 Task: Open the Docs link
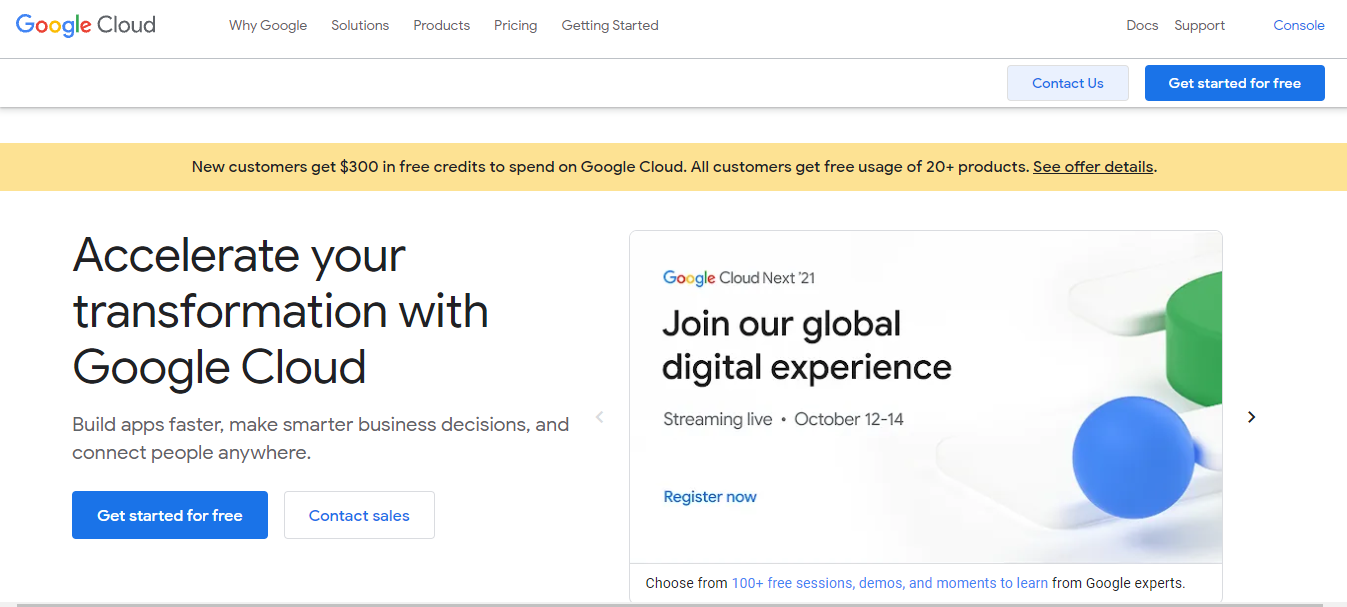1142,26
